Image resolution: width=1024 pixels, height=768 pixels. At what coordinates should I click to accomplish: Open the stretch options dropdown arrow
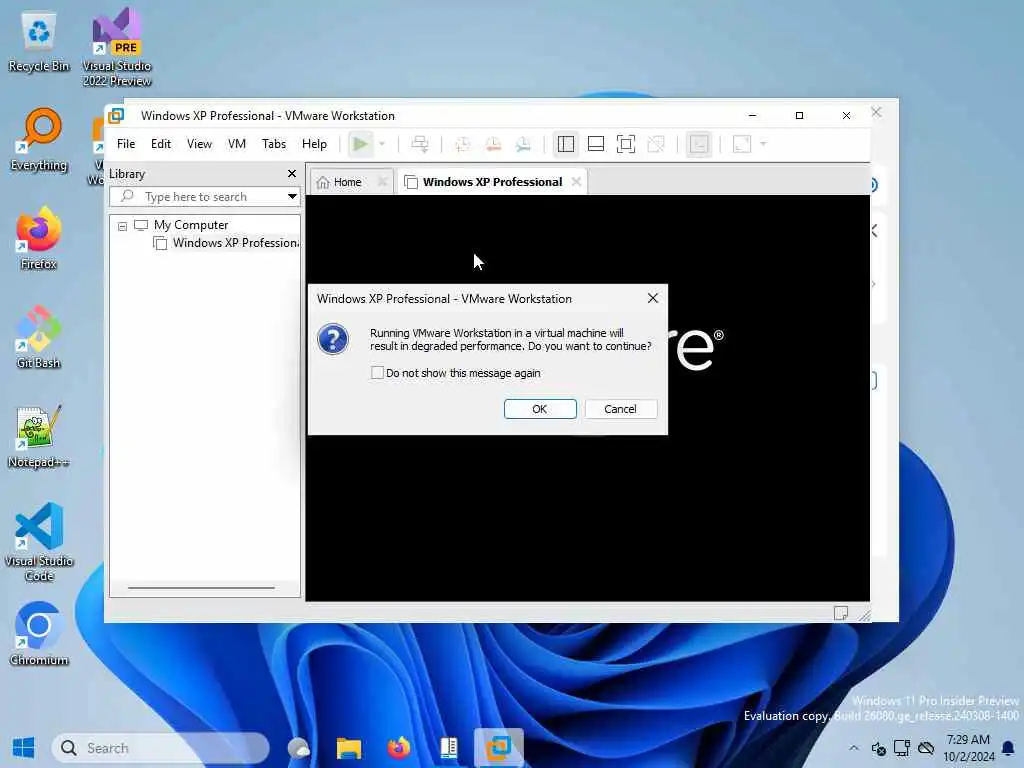pos(763,144)
